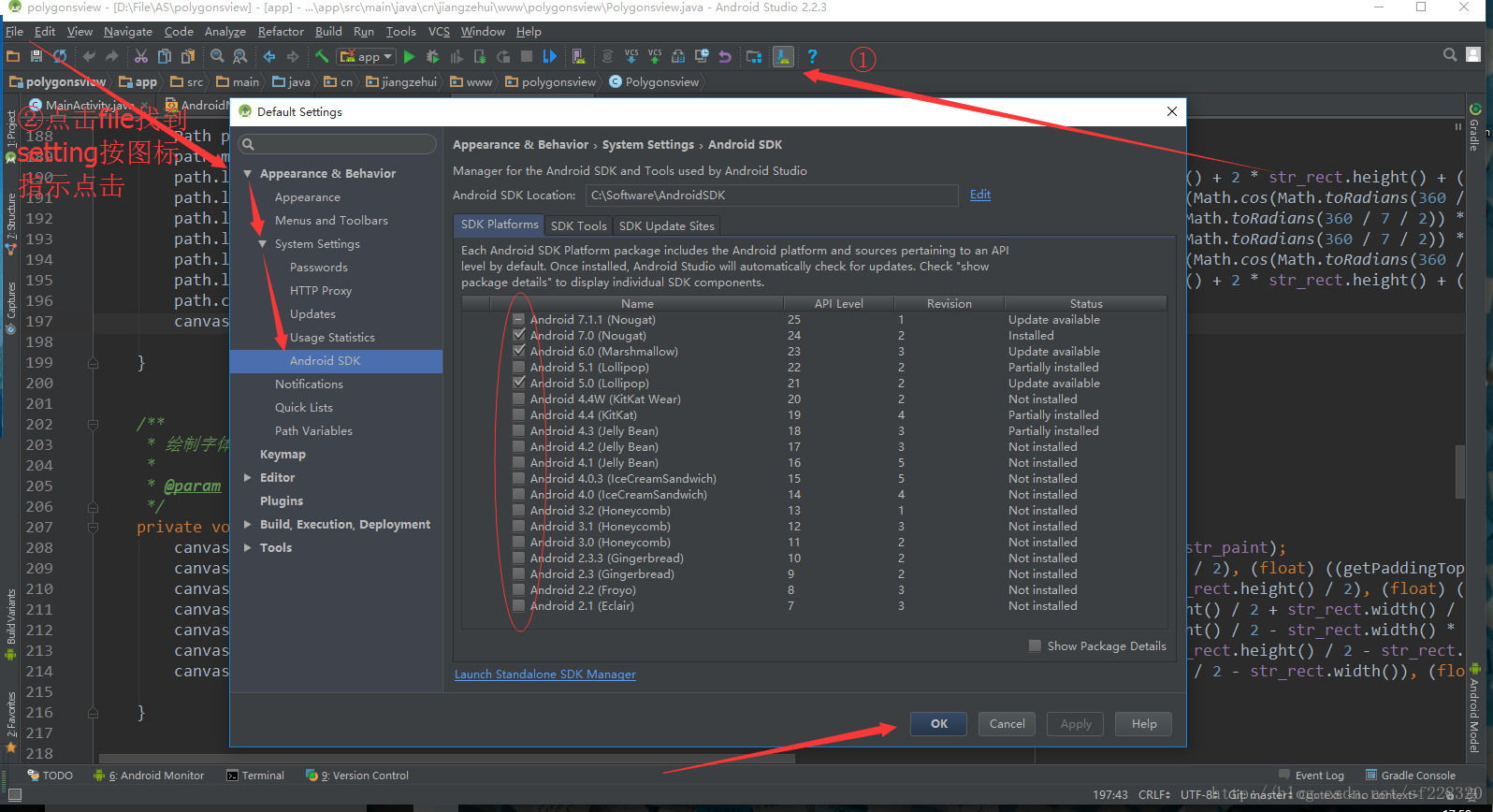Open the Build menu
The image size is (1493, 812).
coord(328,31)
